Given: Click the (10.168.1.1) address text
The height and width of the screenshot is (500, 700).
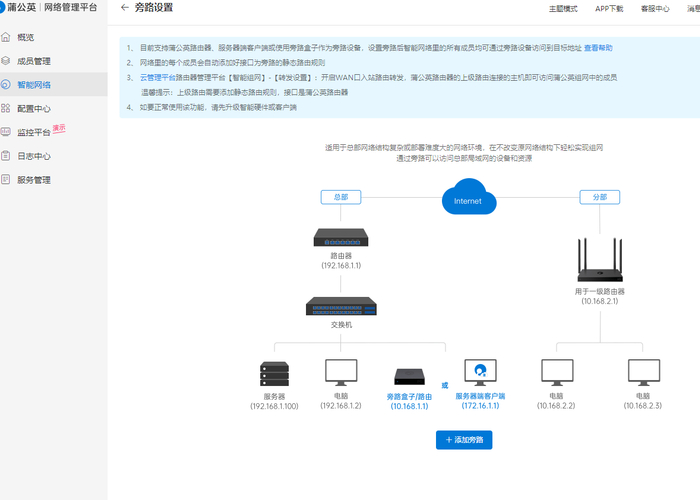Looking at the screenshot, I should (x=409, y=406).
